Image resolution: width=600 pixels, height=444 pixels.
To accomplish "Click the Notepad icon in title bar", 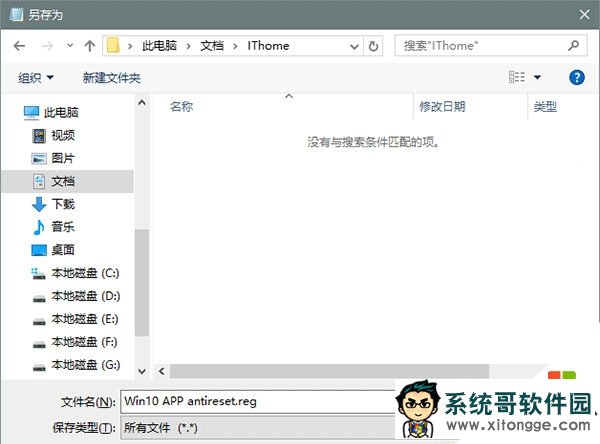I will click(x=16, y=15).
